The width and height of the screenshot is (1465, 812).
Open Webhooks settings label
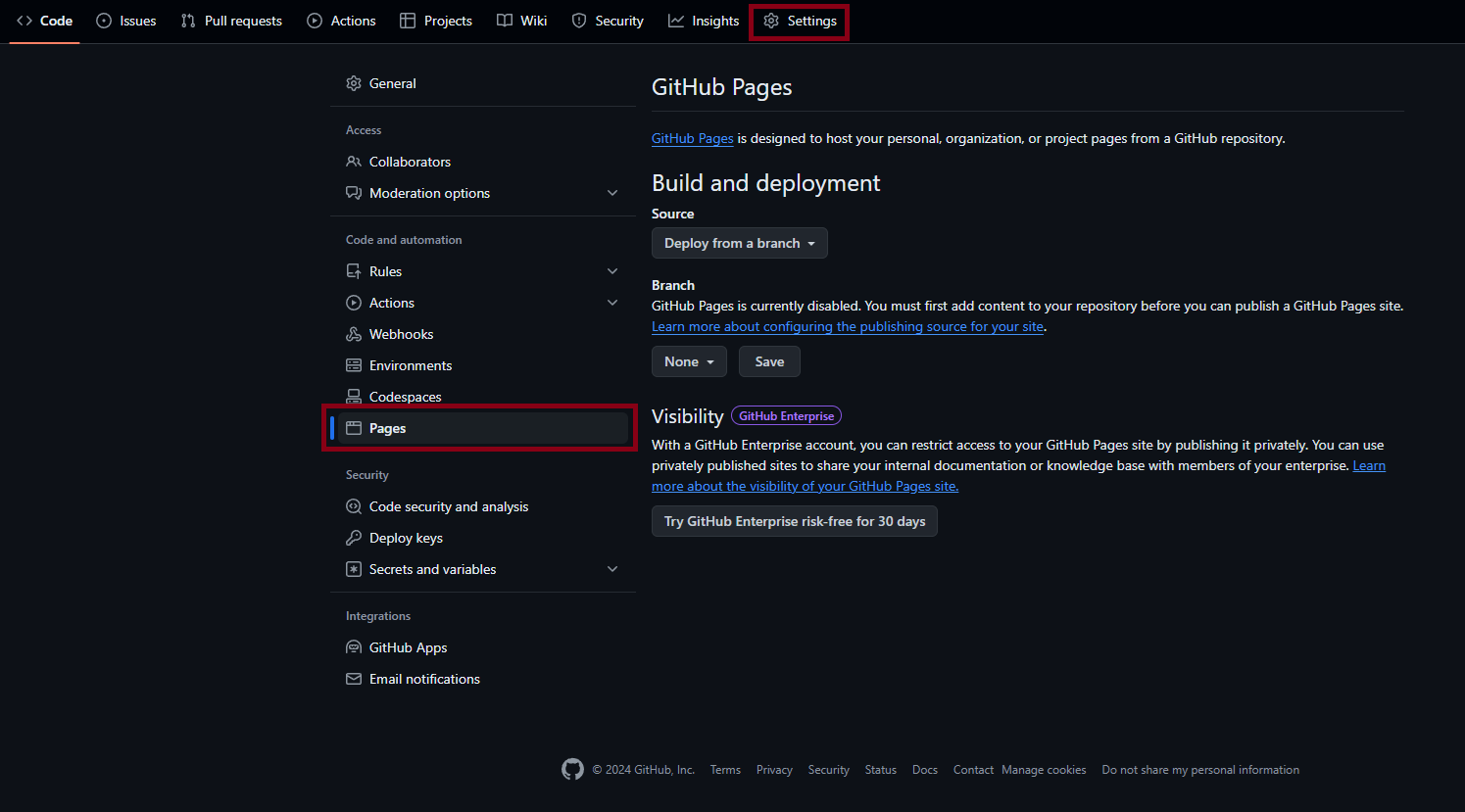(401, 334)
